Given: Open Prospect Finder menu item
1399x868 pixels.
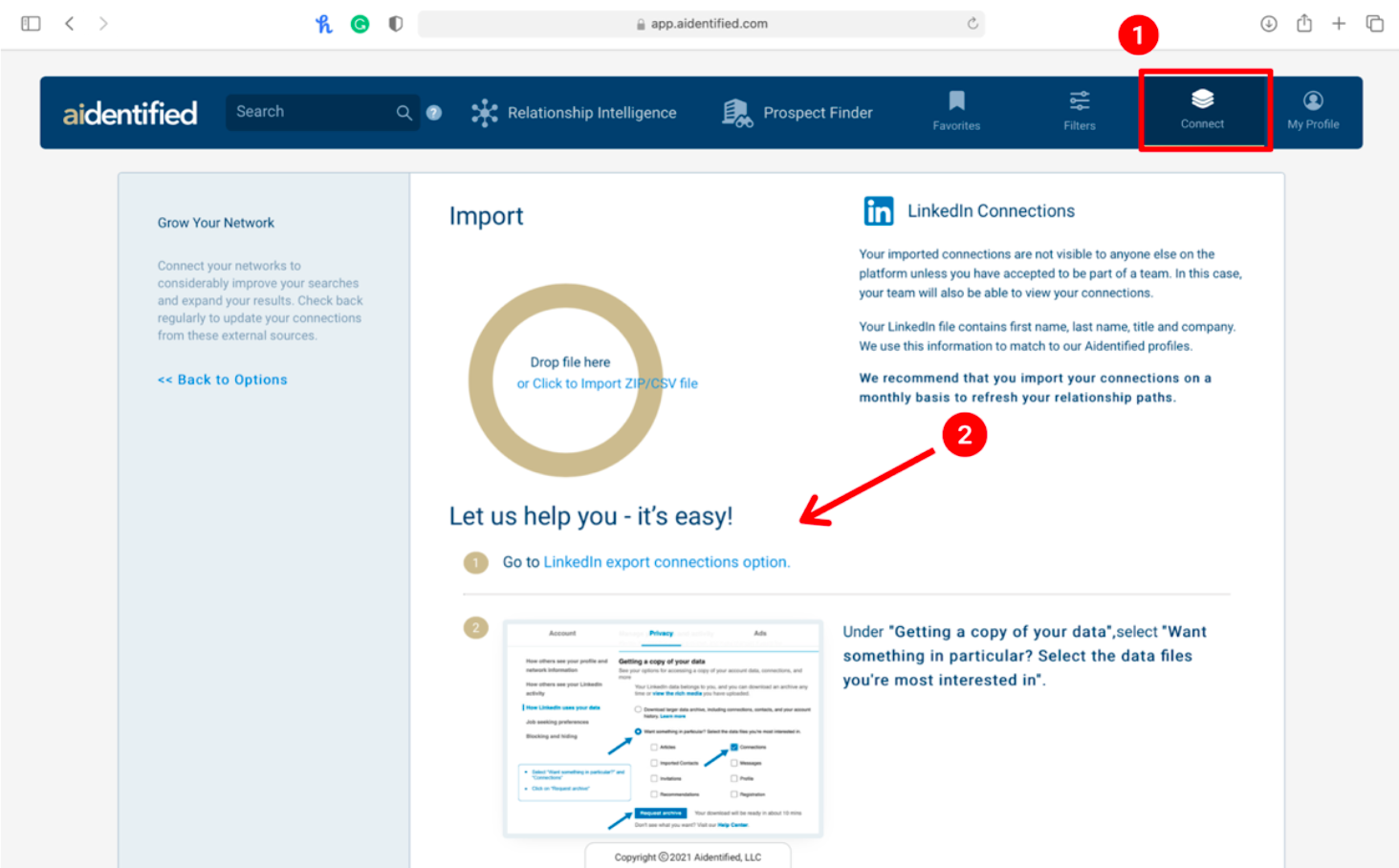Looking at the screenshot, I should click(x=798, y=113).
